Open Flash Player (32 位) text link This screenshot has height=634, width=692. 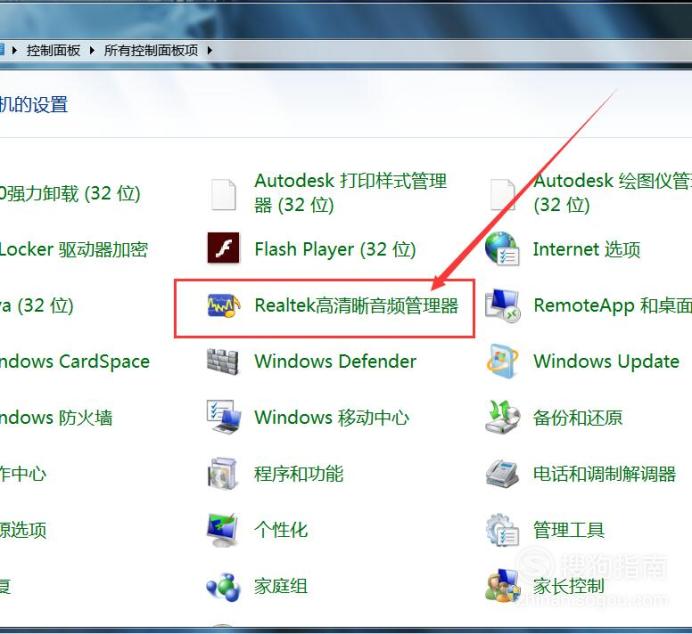[335, 249]
